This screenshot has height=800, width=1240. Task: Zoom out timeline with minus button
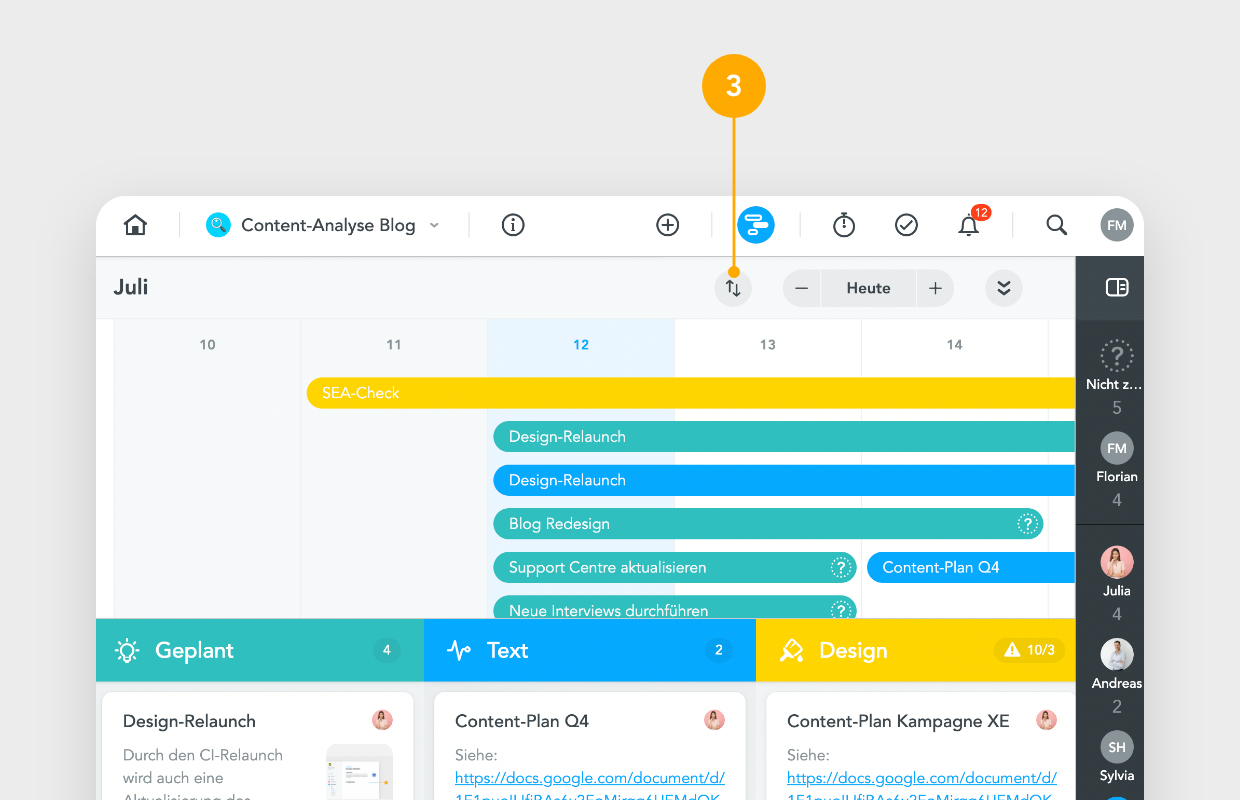point(802,289)
